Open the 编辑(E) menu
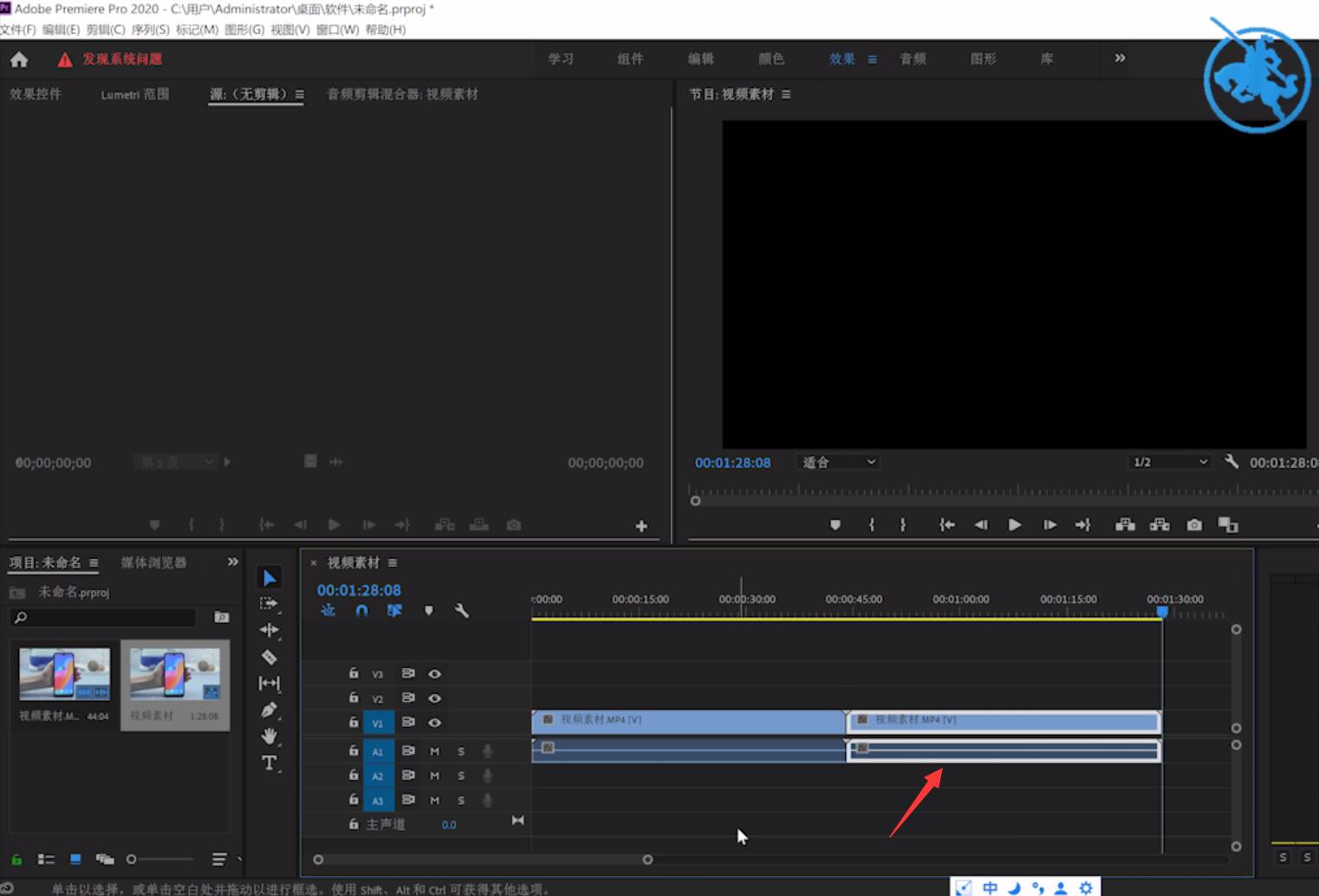This screenshot has height=896, width=1319. coord(61,29)
